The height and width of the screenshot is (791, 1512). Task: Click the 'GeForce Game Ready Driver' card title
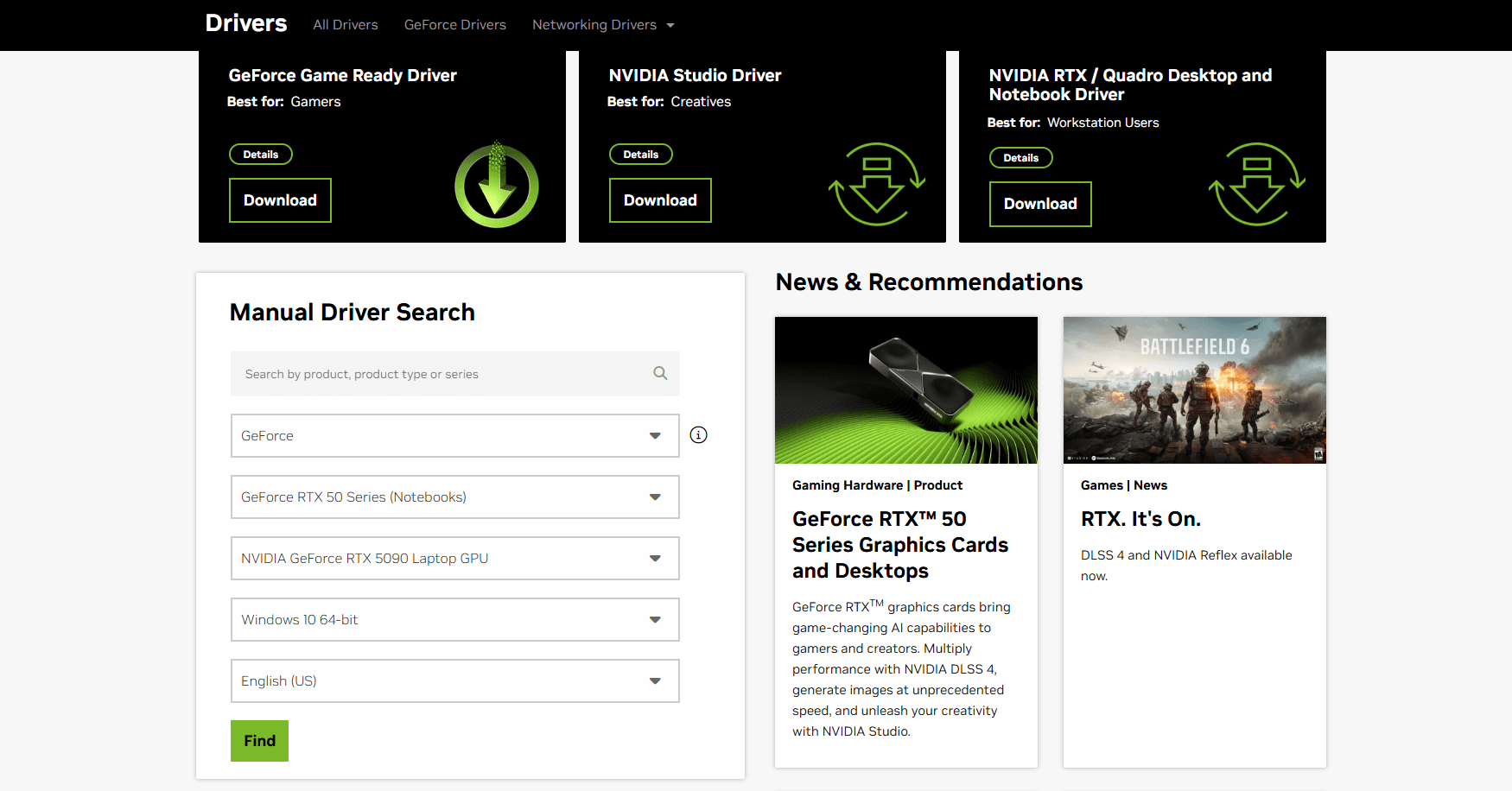click(343, 75)
